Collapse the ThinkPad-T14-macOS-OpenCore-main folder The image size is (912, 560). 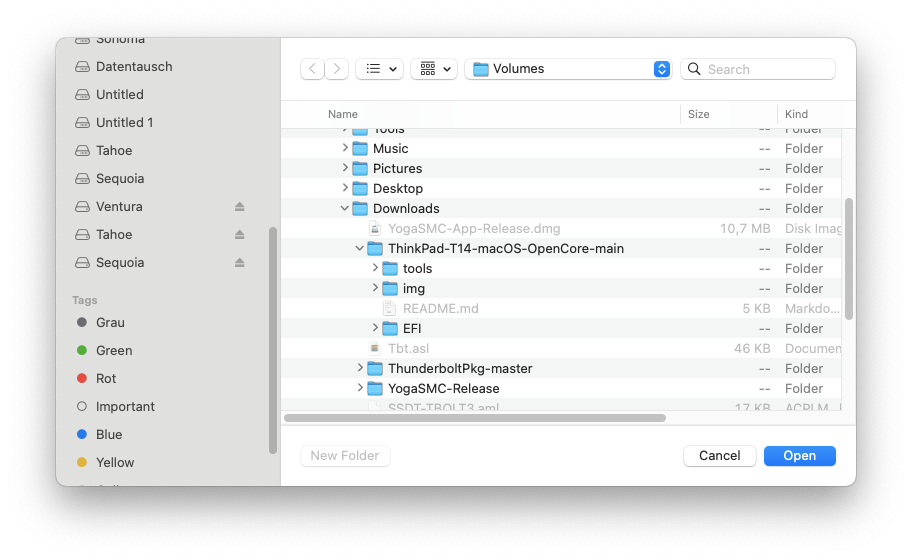360,248
